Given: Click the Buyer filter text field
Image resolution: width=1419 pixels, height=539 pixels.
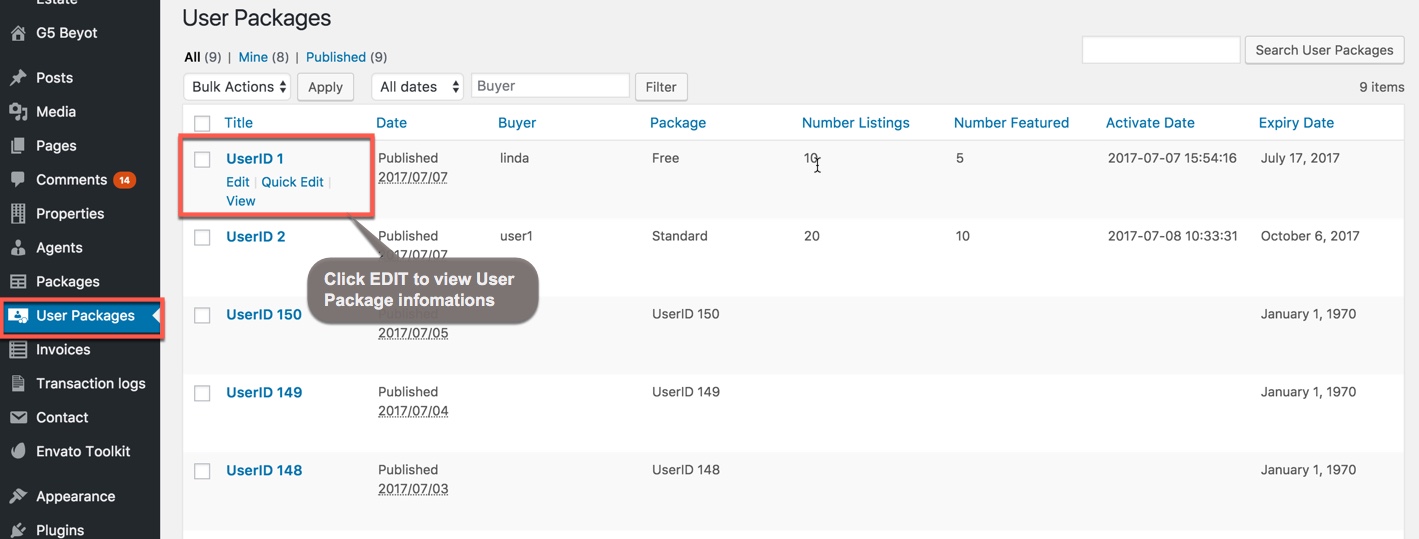Looking at the screenshot, I should [550, 86].
